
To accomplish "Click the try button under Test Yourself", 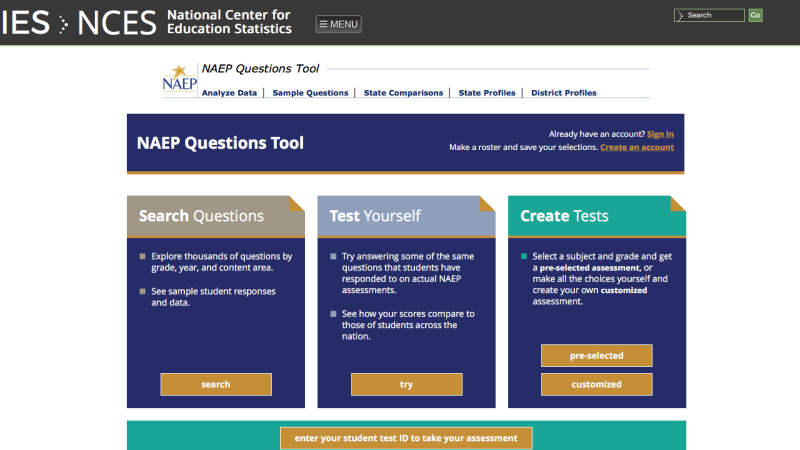I will [x=407, y=384].
